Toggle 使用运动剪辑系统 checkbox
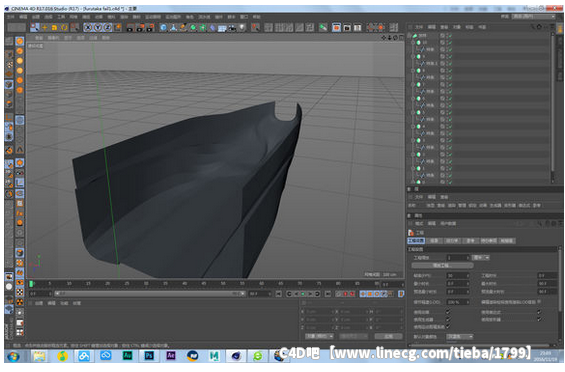Screen dimensions: 565x372 pos(448,327)
